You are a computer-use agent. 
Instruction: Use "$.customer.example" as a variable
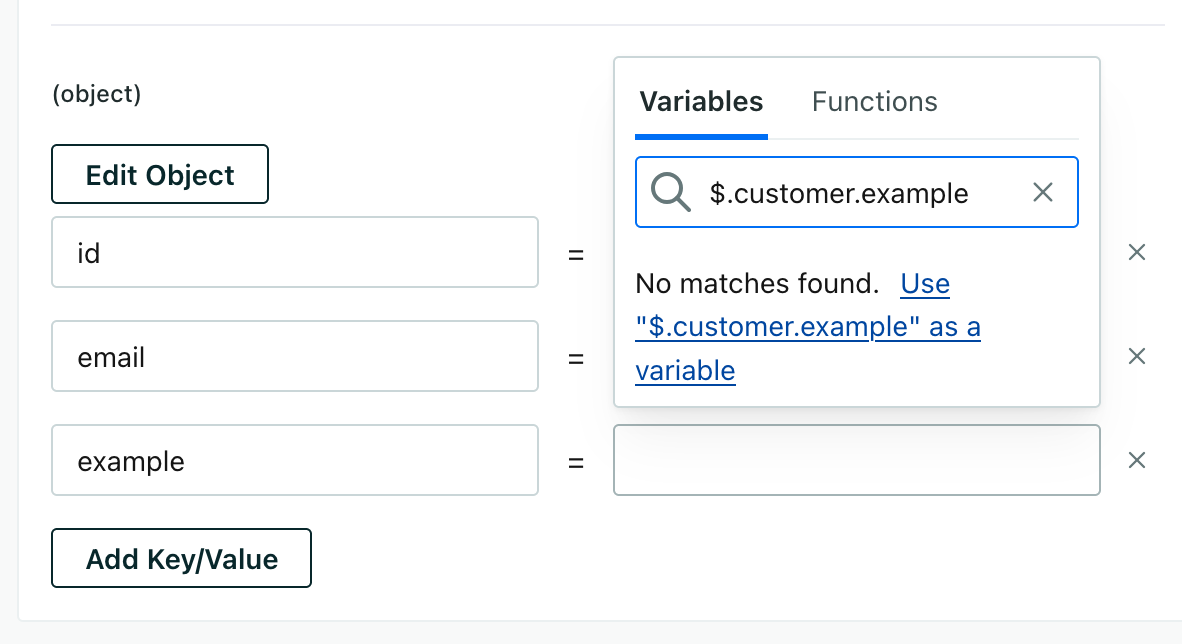(x=808, y=326)
